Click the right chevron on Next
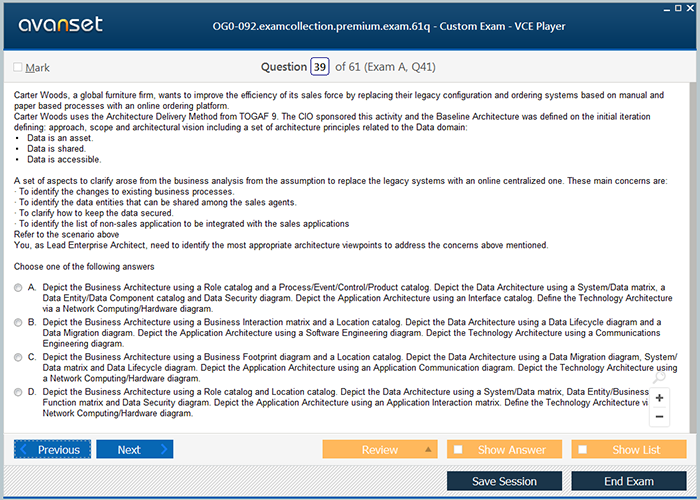Image resolution: width=700 pixels, height=500 pixels. [164, 449]
